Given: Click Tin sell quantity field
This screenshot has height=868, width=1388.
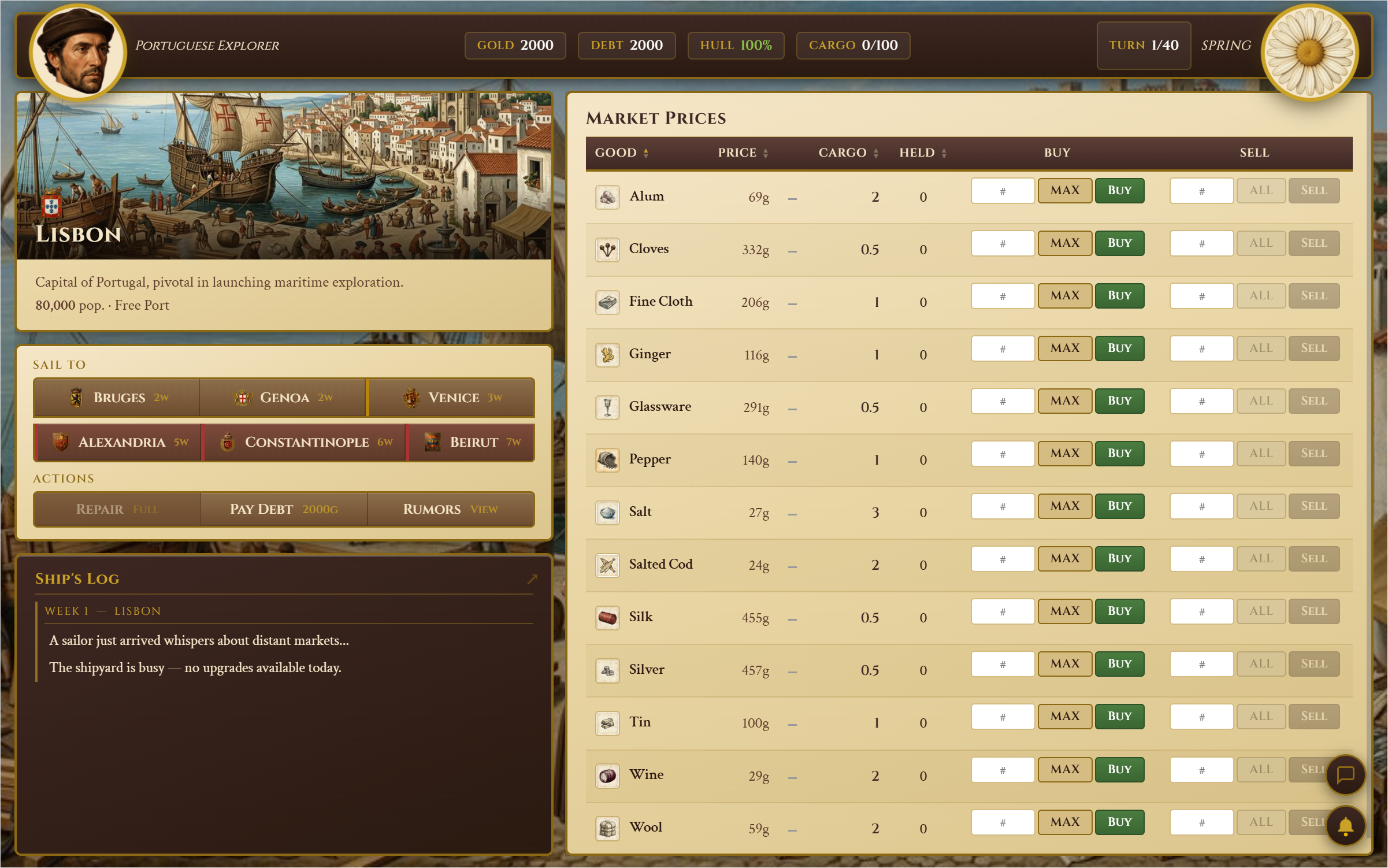Looking at the screenshot, I should pos(1201,717).
